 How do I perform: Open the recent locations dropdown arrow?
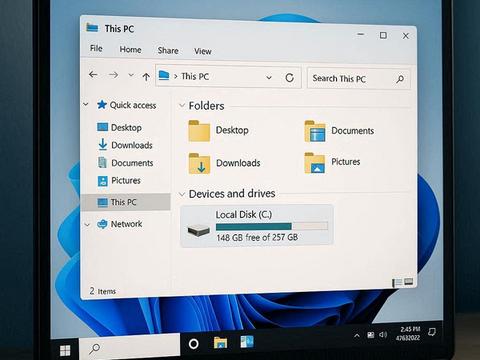click(131, 75)
